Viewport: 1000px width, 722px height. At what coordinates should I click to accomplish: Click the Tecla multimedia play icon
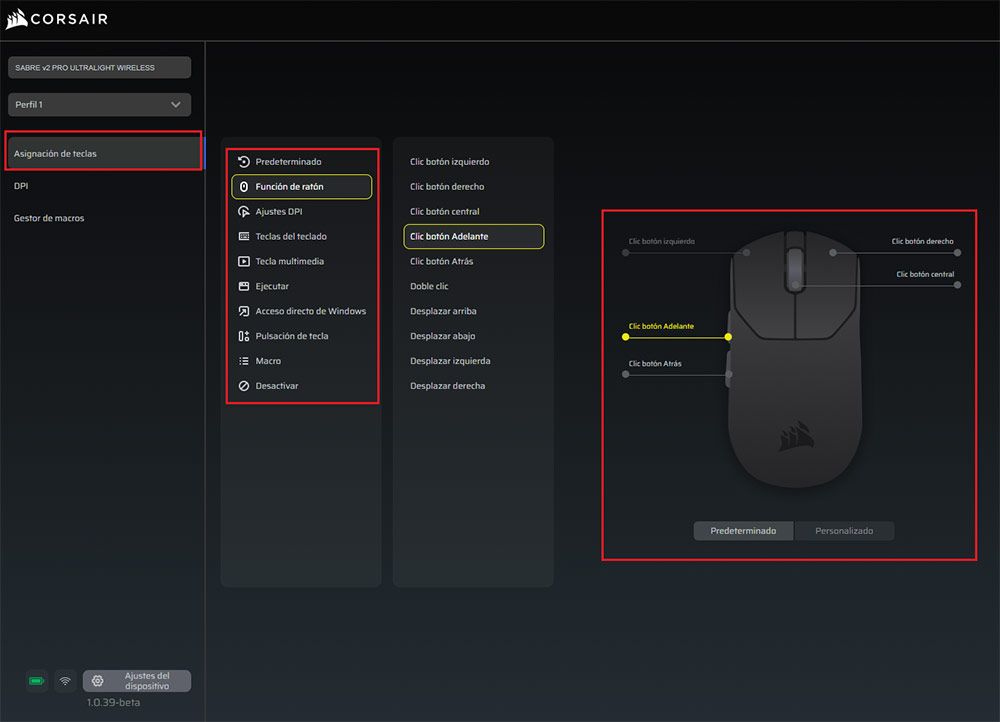(244, 262)
